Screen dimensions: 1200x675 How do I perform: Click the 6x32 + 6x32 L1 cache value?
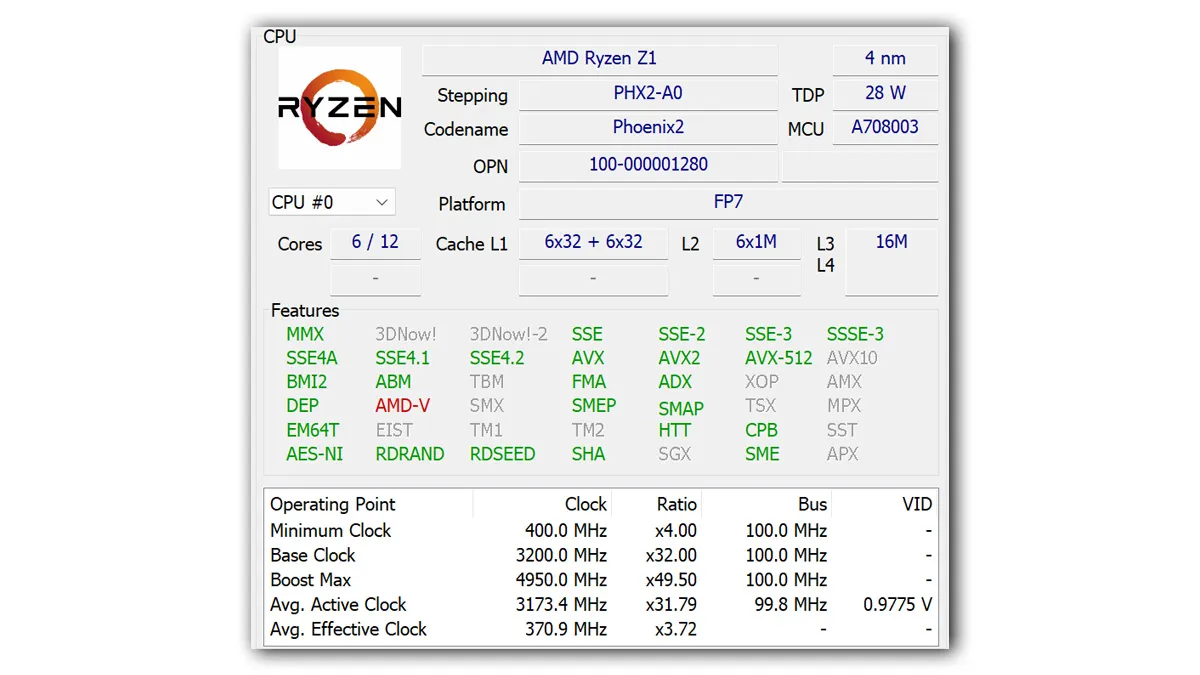(593, 243)
